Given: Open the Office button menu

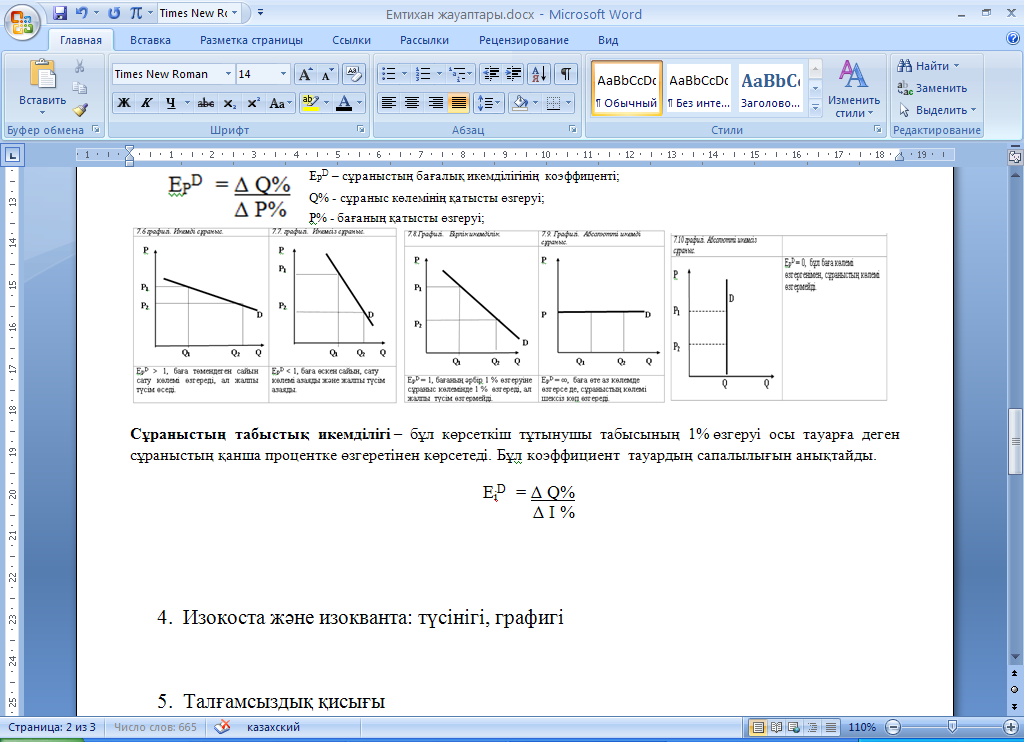Looking at the screenshot, I should tap(22, 23).
